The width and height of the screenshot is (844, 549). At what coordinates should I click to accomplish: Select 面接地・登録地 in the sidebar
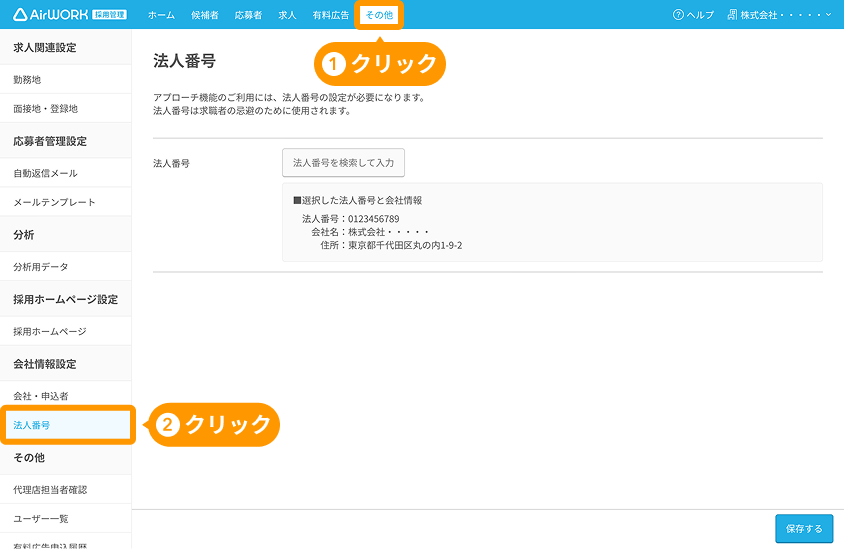click(x=66, y=109)
